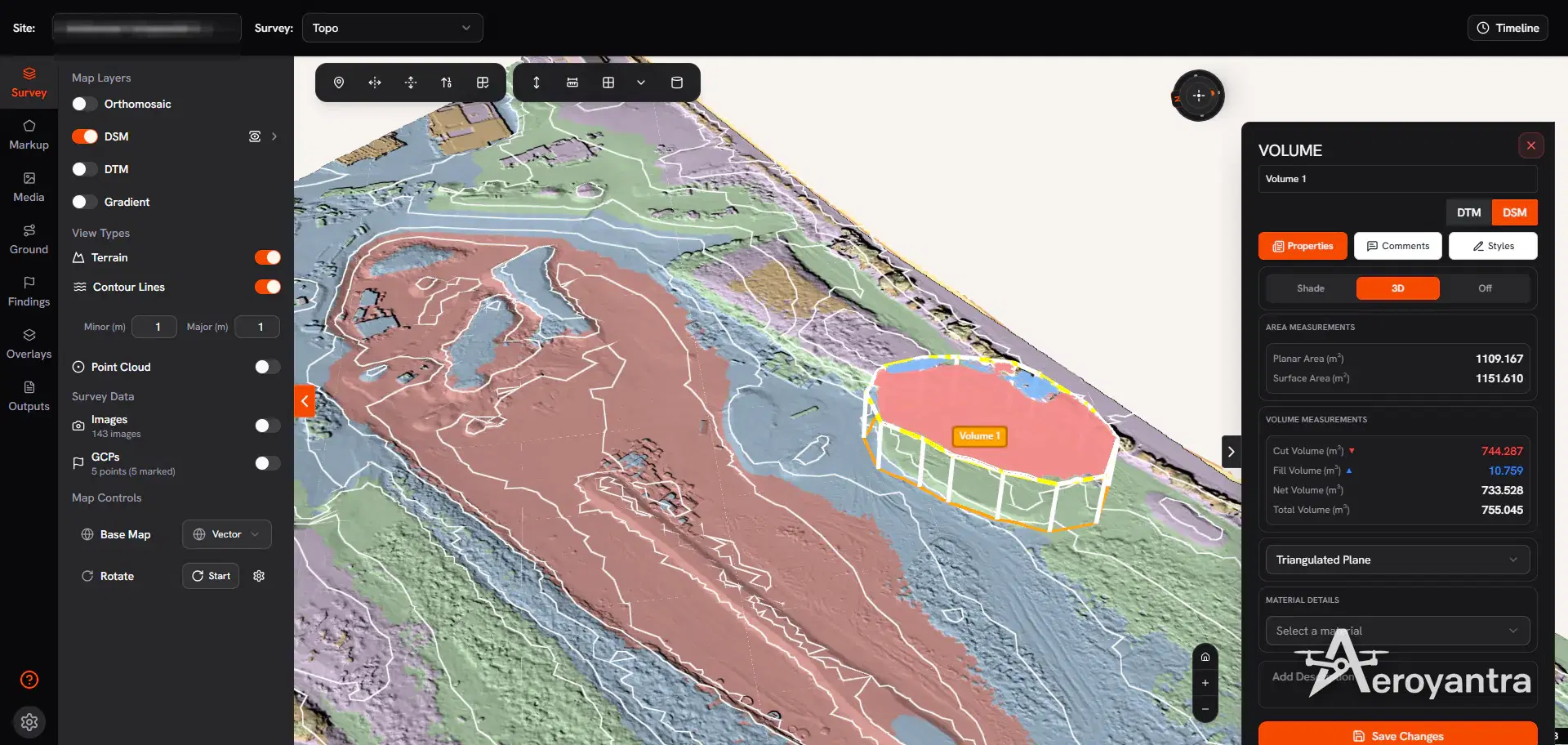Set volume display to 3D
Screen dimensions: 1568x745
(1398, 288)
